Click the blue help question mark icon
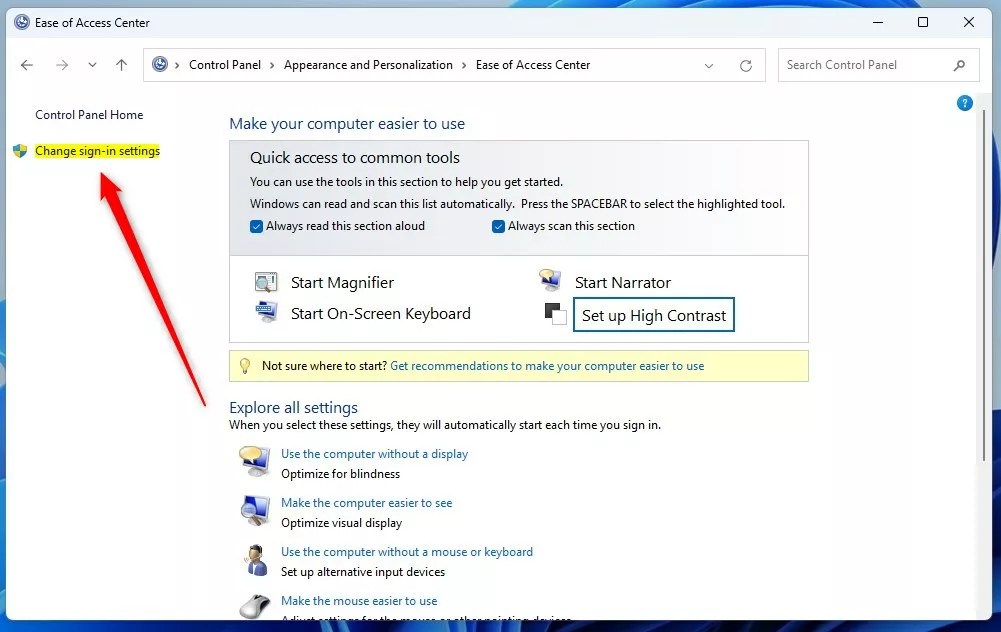The height and width of the screenshot is (632, 1001). [x=964, y=102]
